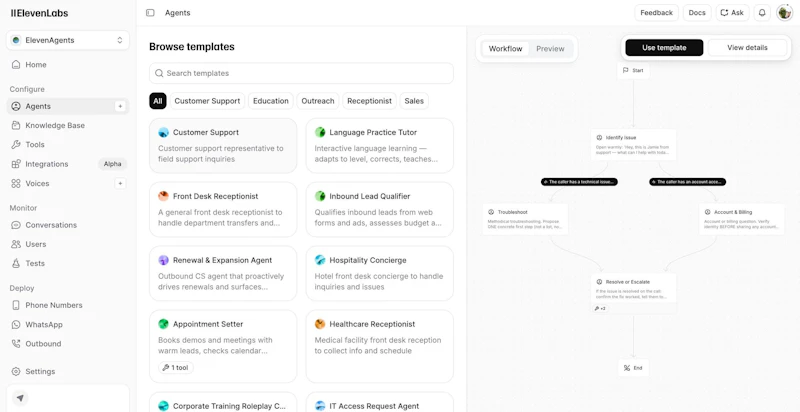Screen dimensions: 800x412
Task: Select the Renewal & Expansion Agent template
Action: [223, 273]
